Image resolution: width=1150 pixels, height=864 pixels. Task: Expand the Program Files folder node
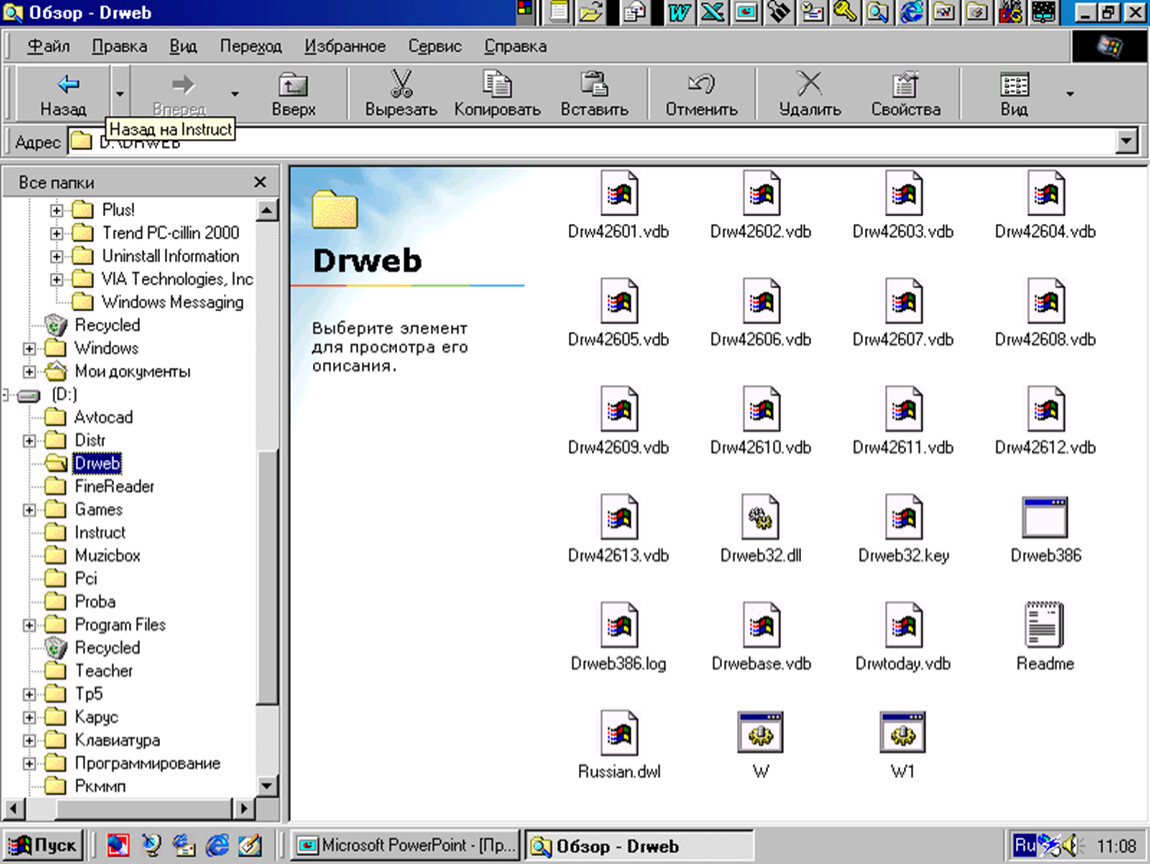point(29,625)
